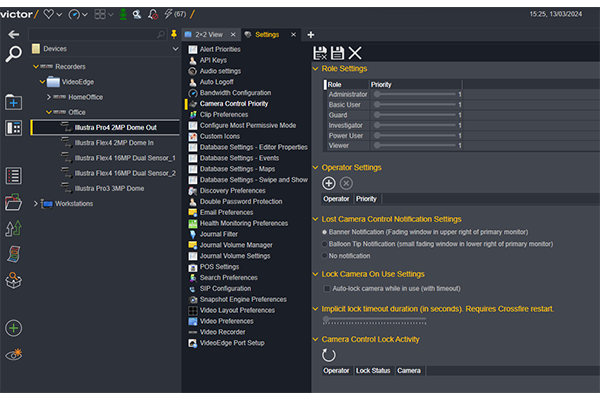600x400 pixels.
Task: Refresh Camera Control Lock Activity list
Action: point(329,355)
